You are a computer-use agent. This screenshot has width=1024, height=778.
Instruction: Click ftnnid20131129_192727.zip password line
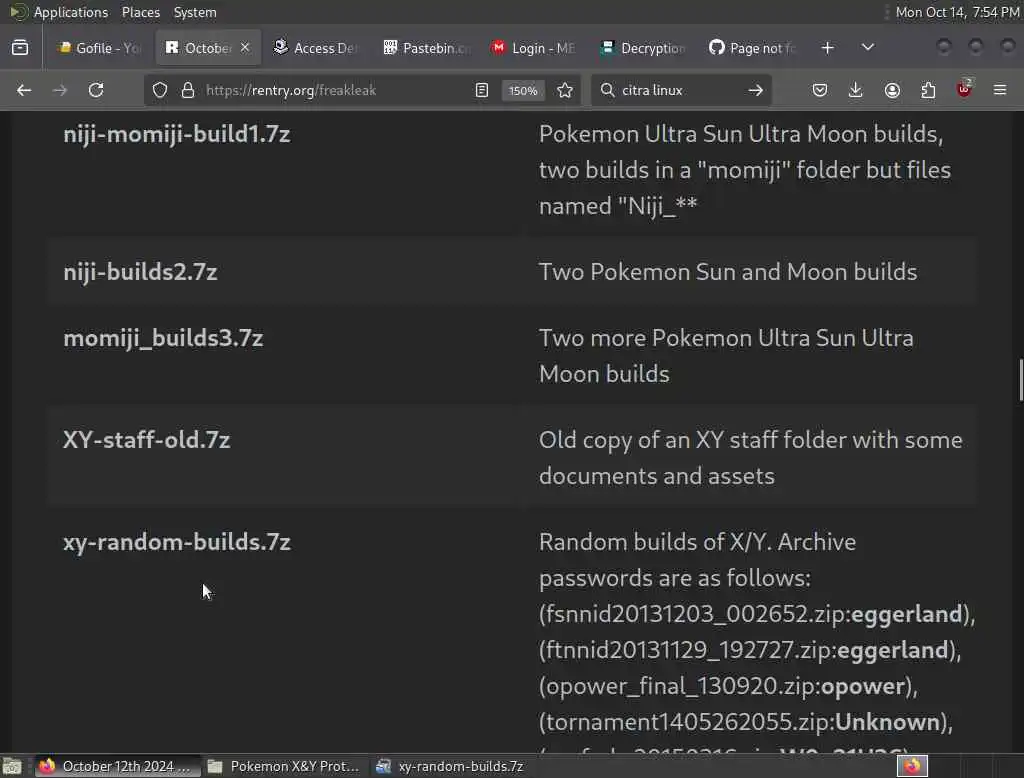click(750, 651)
